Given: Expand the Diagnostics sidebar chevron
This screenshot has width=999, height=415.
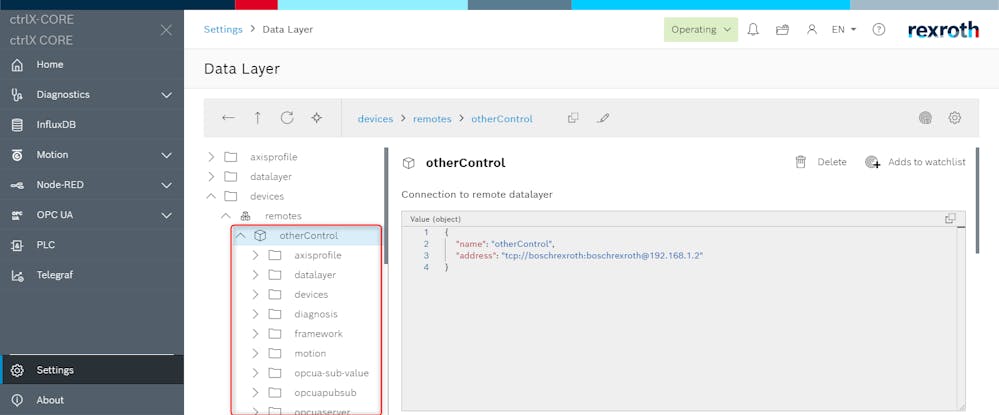Looking at the screenshot, I should 166,95.
